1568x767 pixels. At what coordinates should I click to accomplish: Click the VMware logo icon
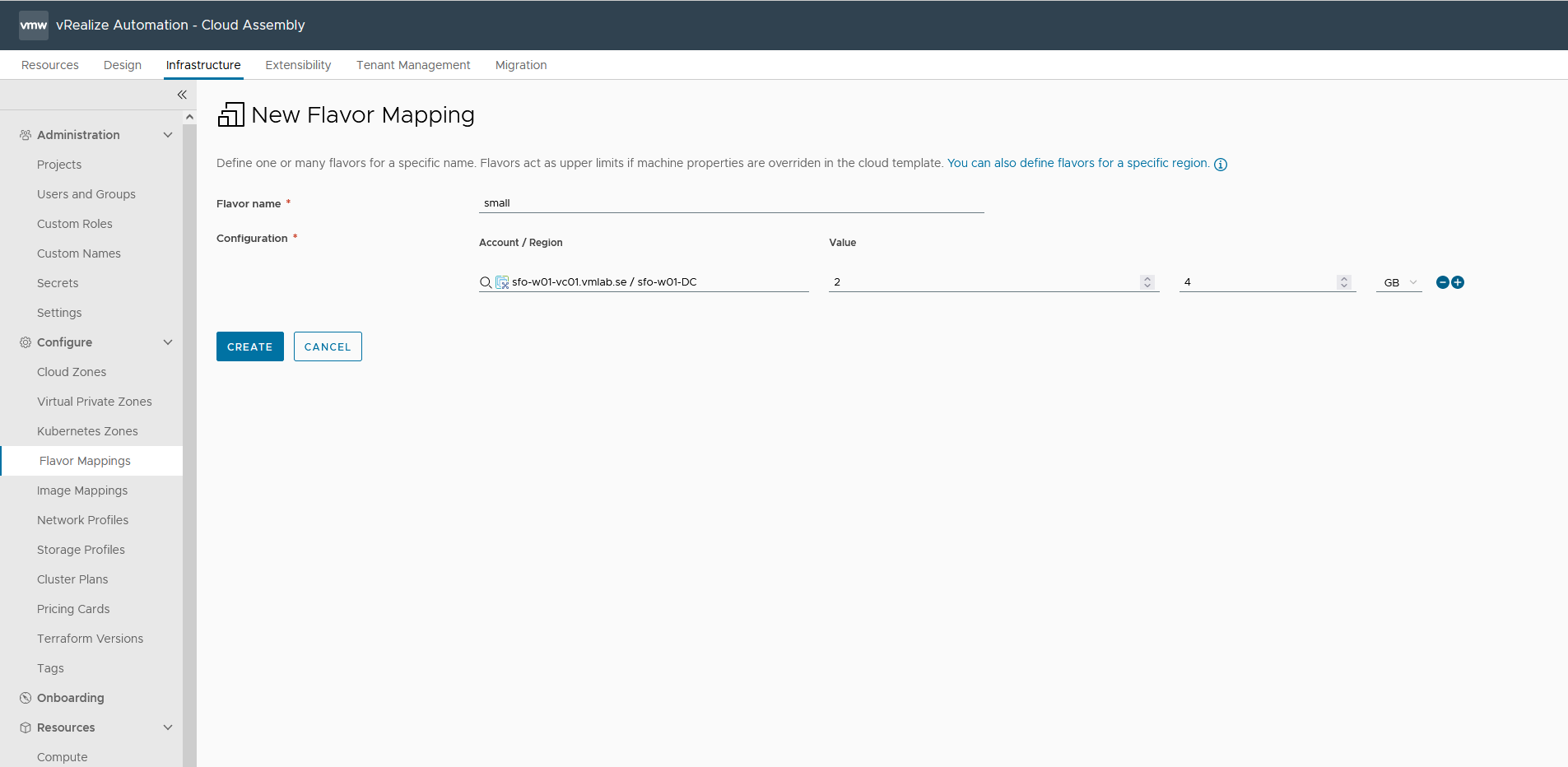[x=34, y=26]
